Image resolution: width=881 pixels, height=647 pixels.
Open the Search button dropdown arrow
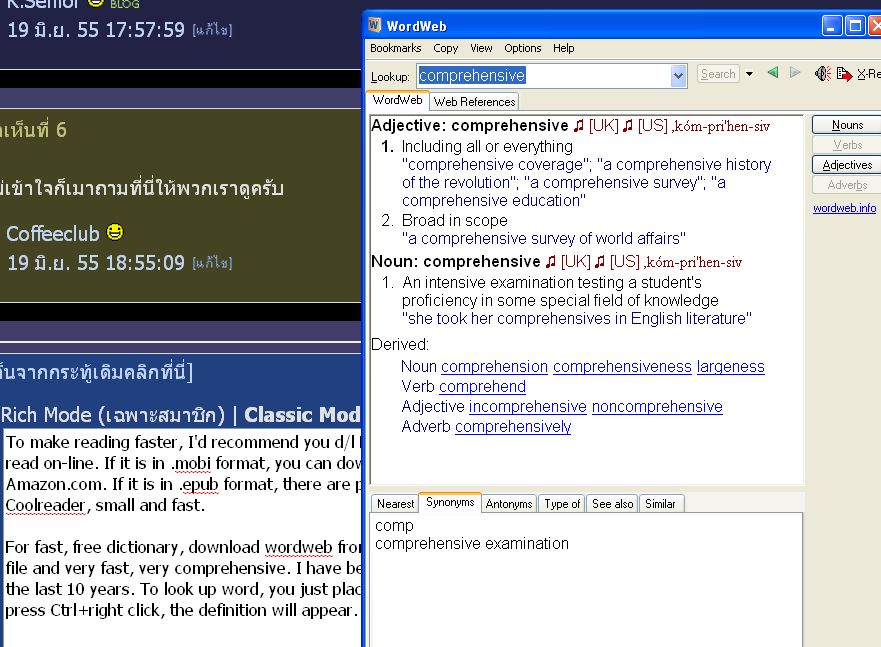(749, 74)
